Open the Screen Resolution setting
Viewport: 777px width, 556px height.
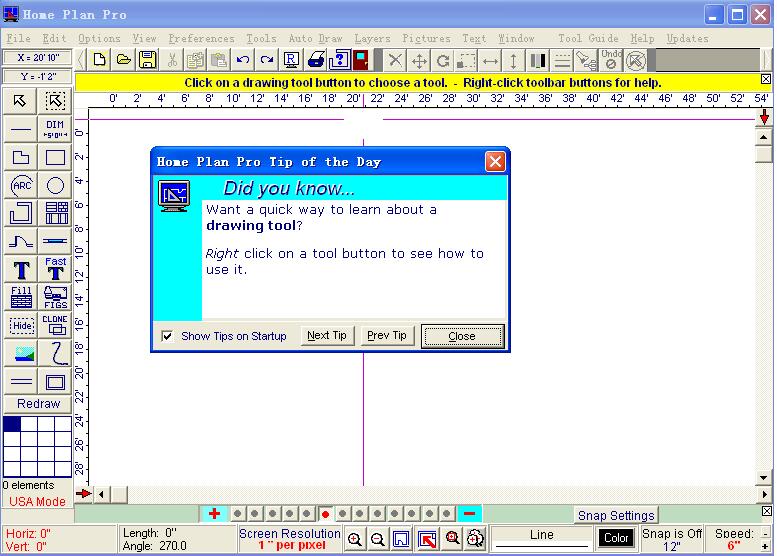pos(289,539)
